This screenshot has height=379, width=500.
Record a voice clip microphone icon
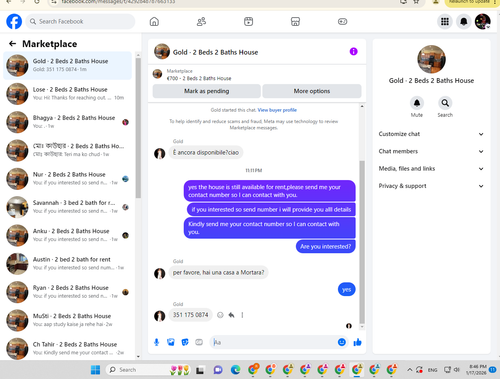click(x=156, y=342)
